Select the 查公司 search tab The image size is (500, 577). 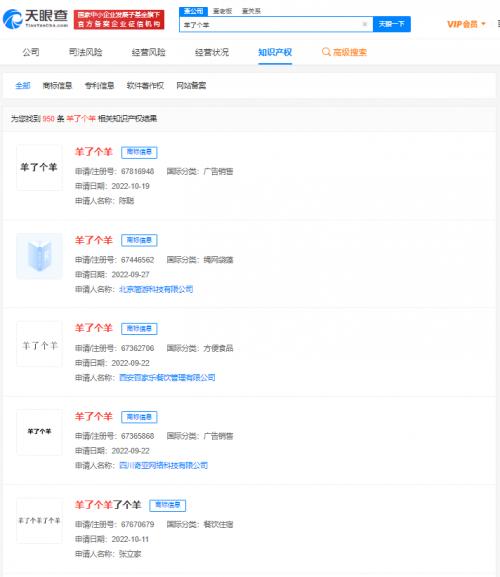[x=194, y=11]
